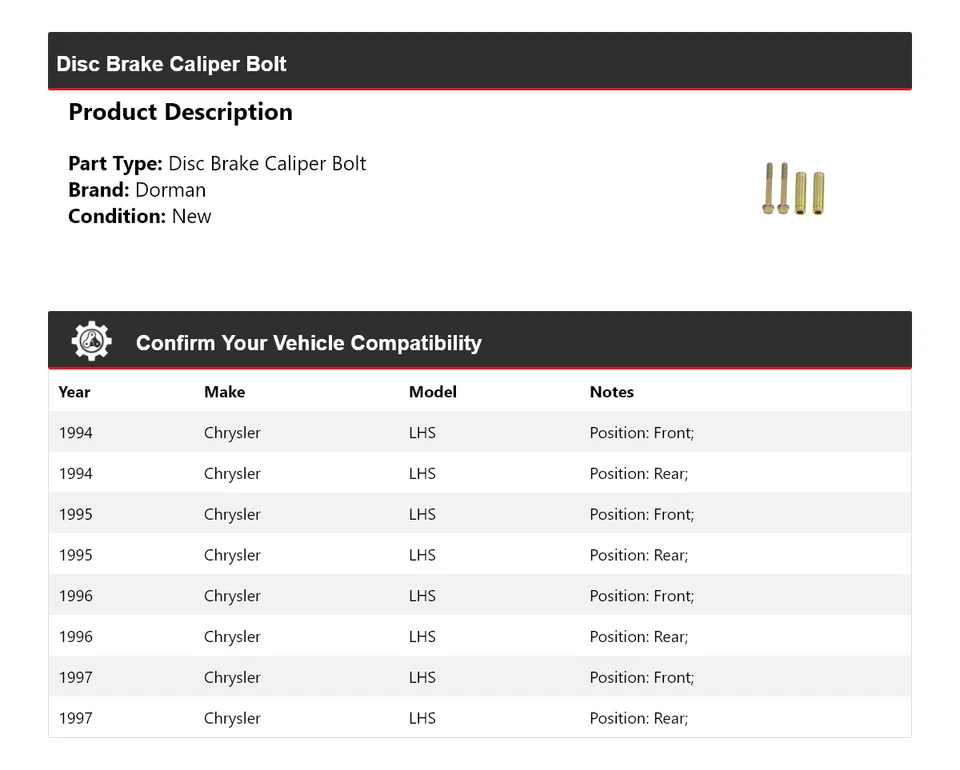Select the 1996 row with Position: Rear
Screen dimensions: 960x770
(x=479, y=637)
